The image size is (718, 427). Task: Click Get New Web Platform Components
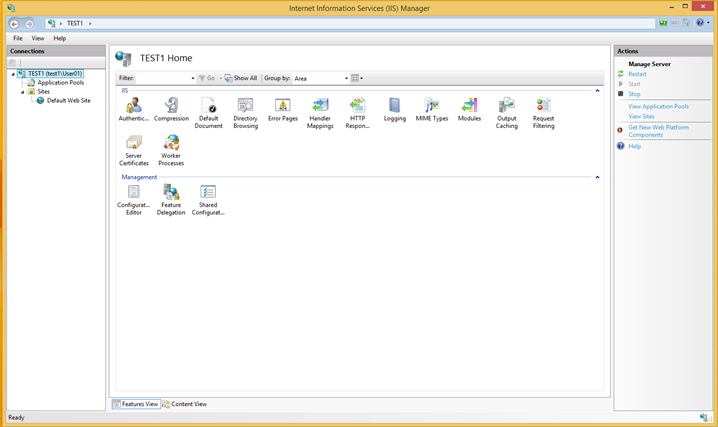click(658, 131)
